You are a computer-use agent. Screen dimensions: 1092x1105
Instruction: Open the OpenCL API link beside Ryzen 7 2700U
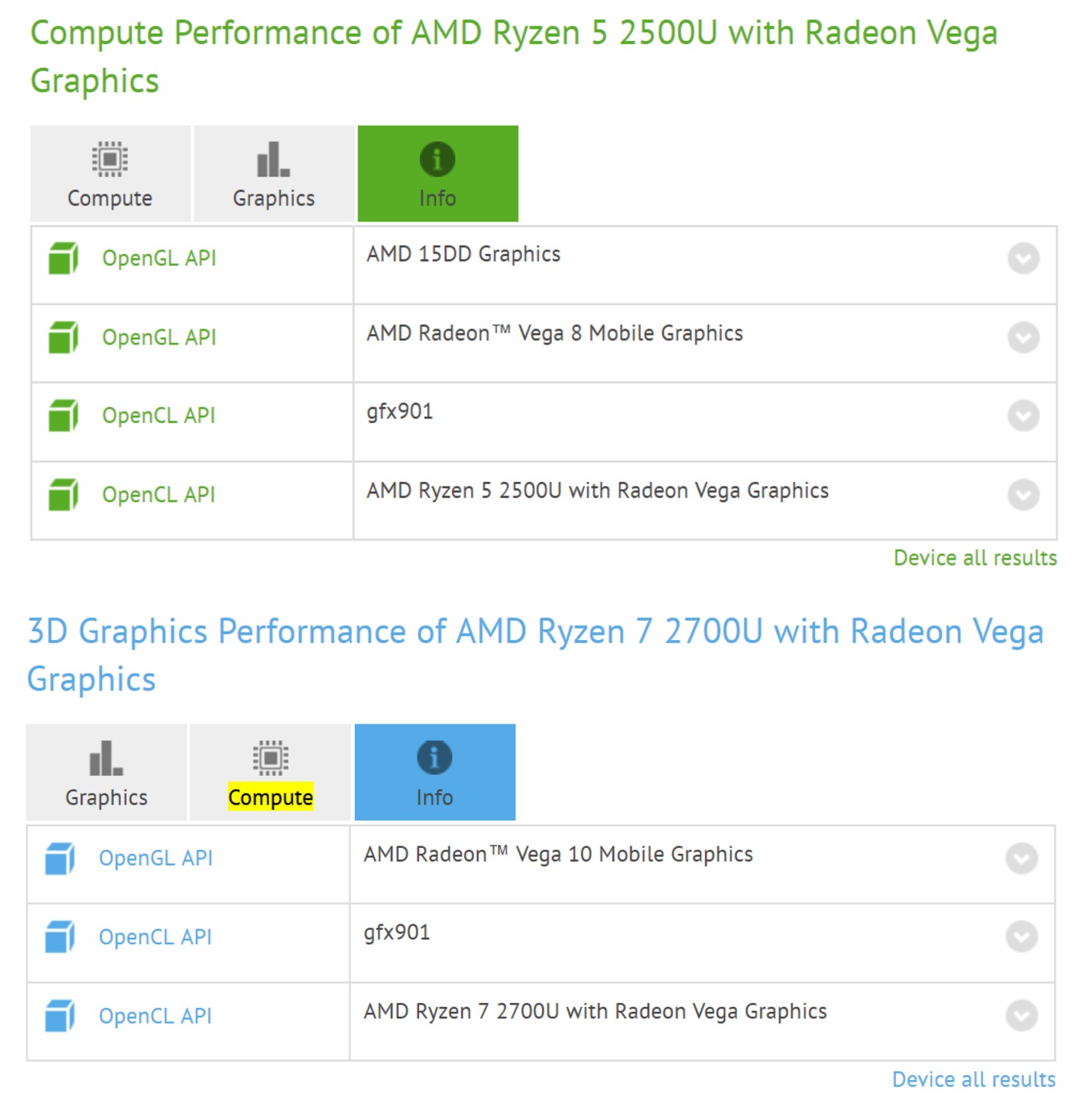[156, 1016]
